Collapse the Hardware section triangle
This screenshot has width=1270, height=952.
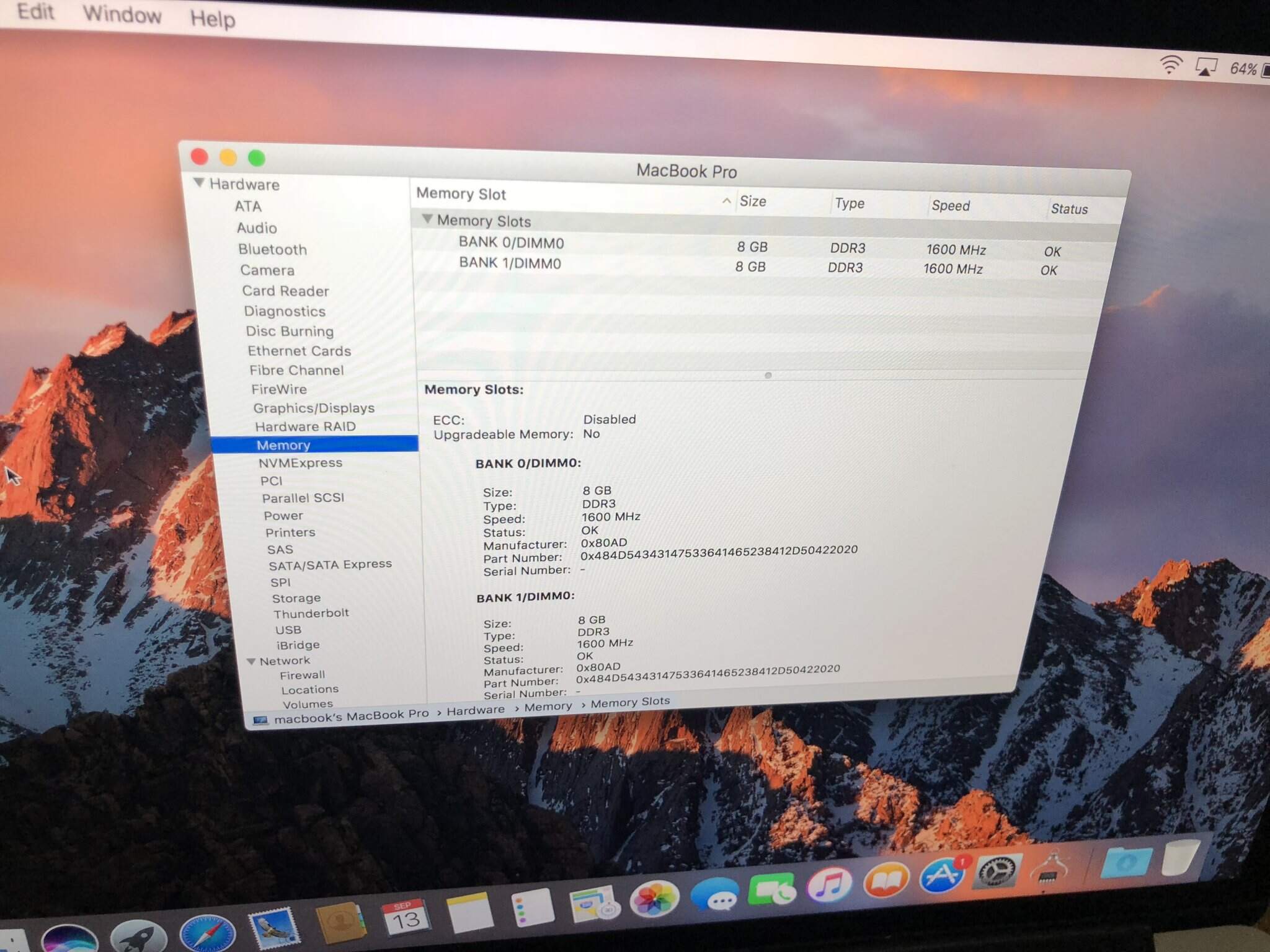pyautogui.click(x=199, y=182)
